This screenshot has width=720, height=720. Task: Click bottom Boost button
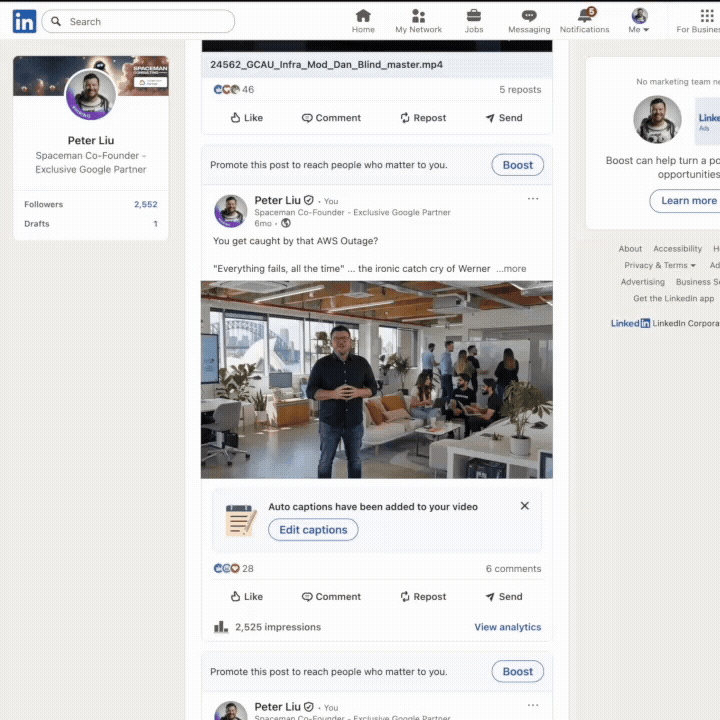pyautogui.click(x=518, y=671)
